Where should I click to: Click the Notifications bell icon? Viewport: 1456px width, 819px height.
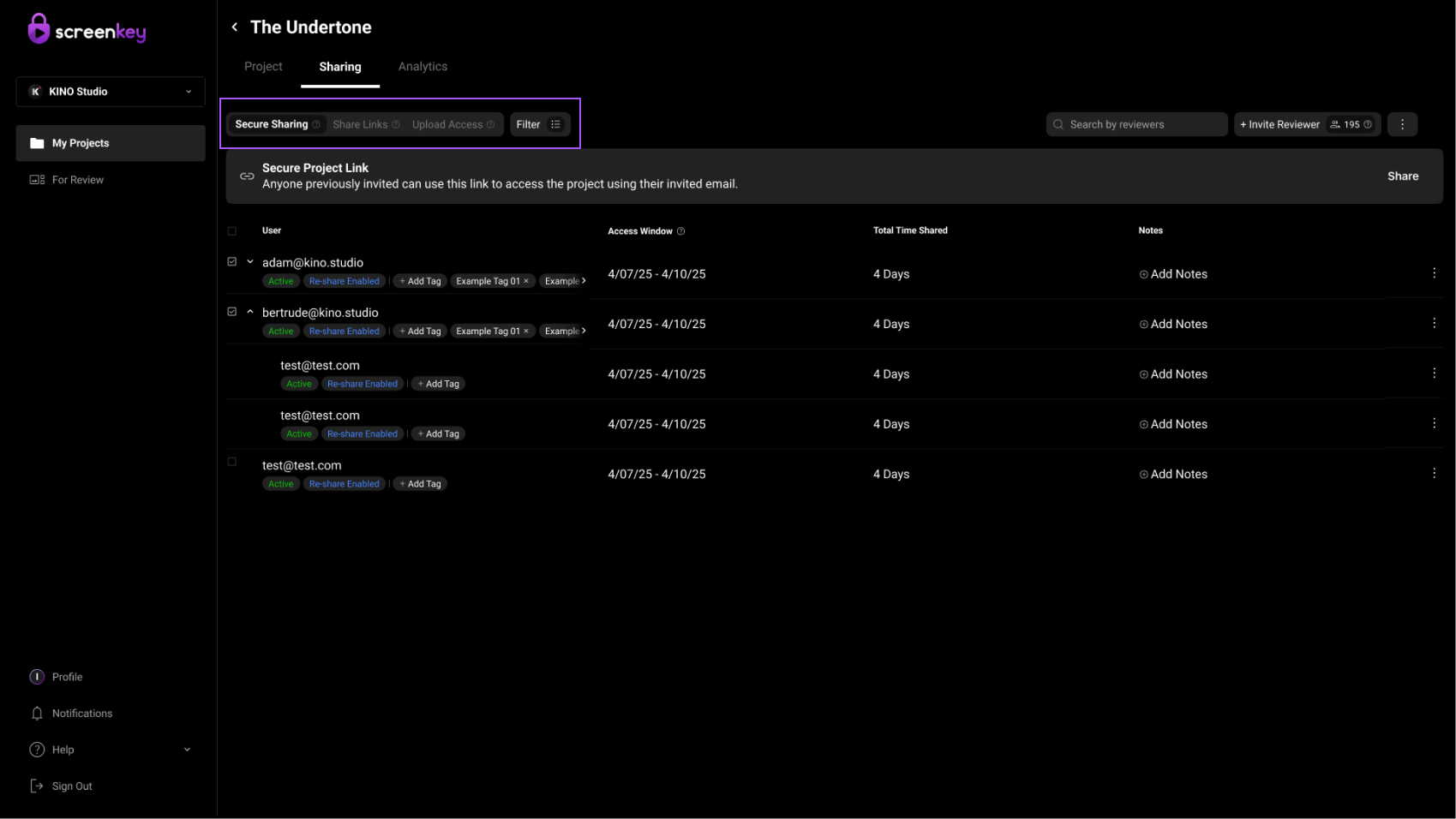click(x=37, y=714)
